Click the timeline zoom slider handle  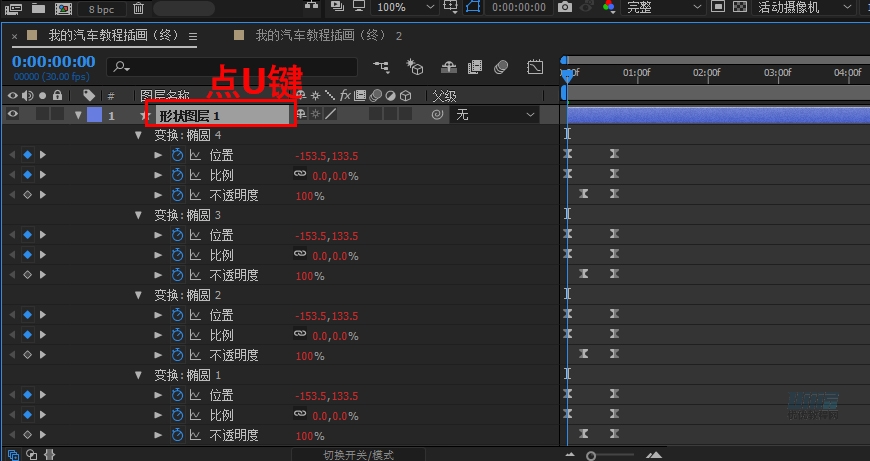pos(591,456)
